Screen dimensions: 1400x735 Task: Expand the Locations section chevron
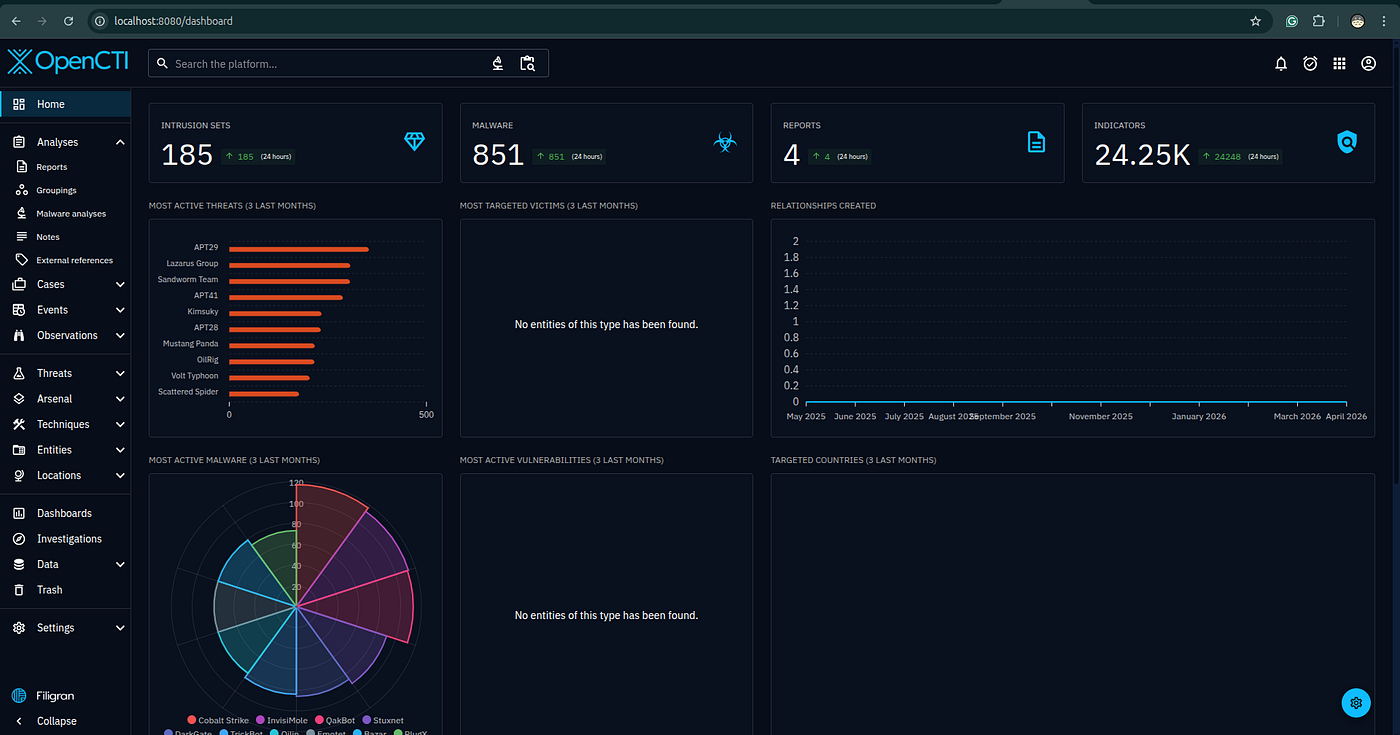(x=120, y=475)
